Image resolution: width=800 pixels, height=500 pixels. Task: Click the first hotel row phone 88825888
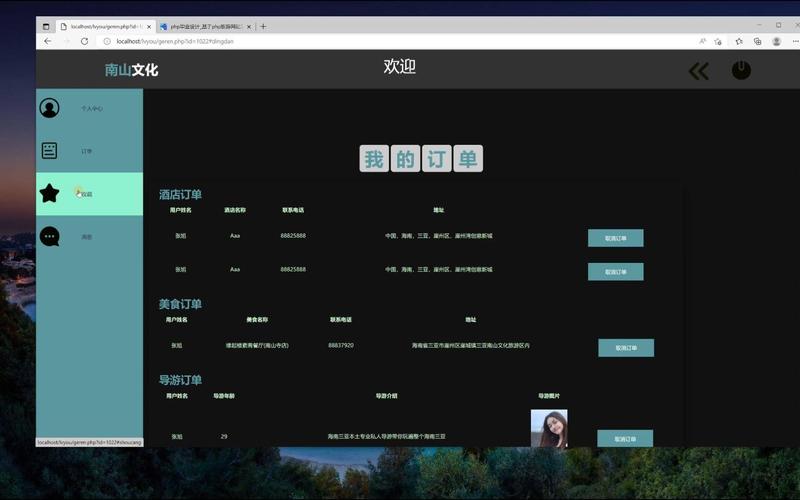tap(293, 236)
